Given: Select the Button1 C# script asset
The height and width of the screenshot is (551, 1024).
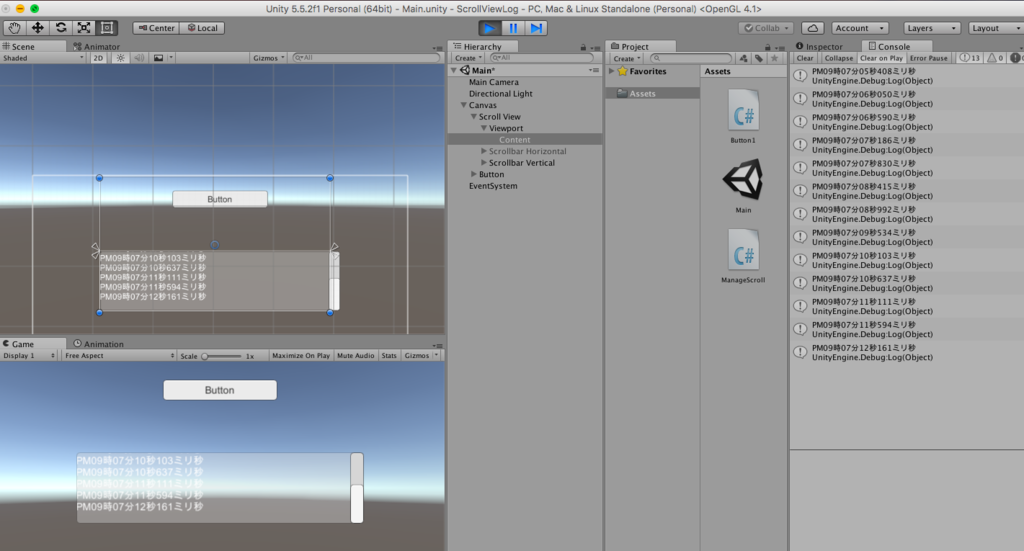Looking at the screenshot, I should pos(743,118).
